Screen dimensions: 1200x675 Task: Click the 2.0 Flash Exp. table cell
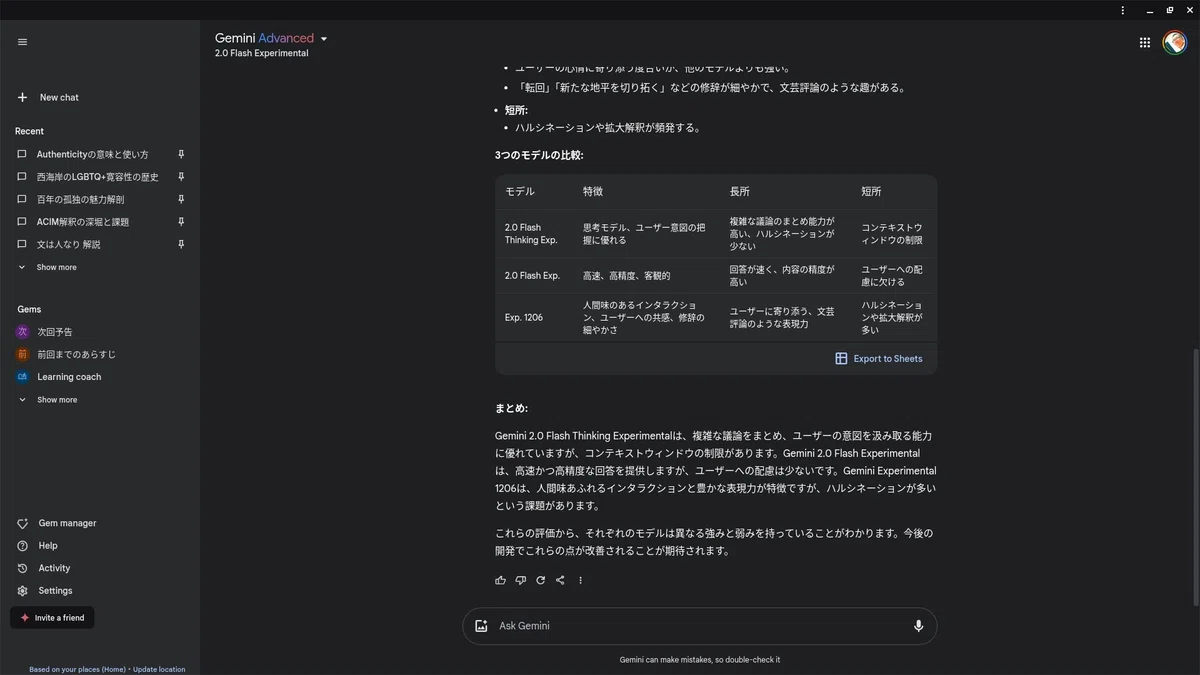(x=532, y=275)
